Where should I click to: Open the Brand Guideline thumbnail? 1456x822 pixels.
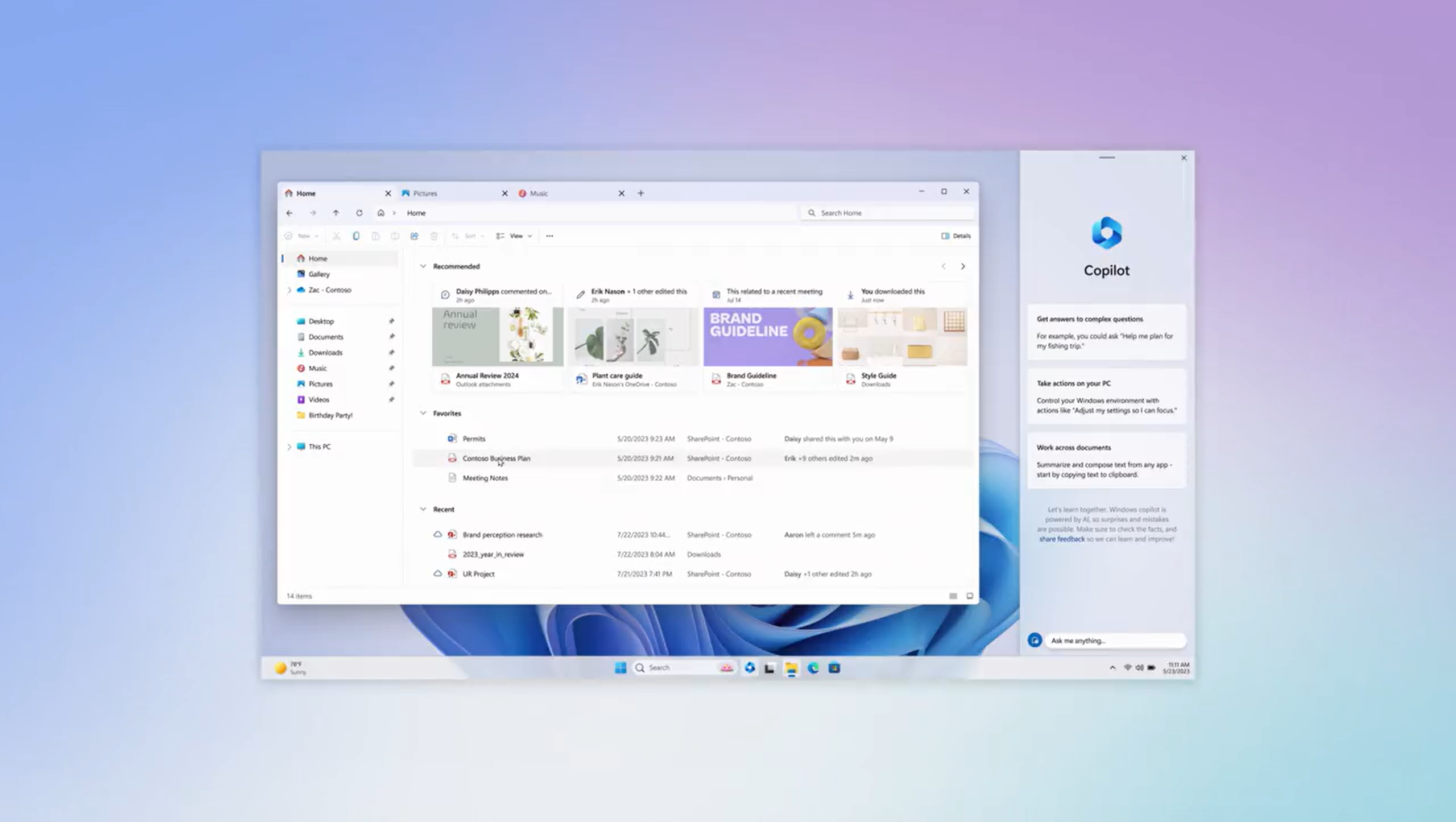(x=768, y=337)
